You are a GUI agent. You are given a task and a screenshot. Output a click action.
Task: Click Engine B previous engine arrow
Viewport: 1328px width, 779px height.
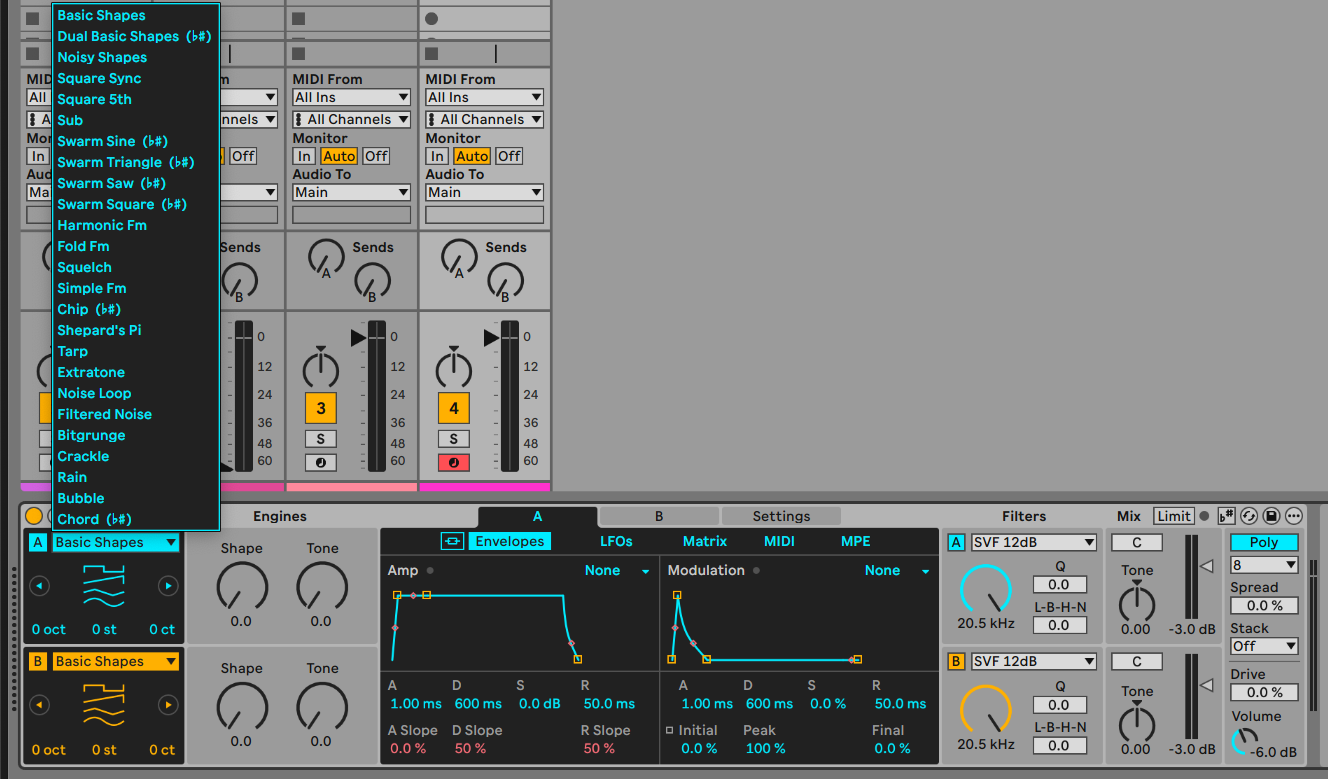pos(39,705)
